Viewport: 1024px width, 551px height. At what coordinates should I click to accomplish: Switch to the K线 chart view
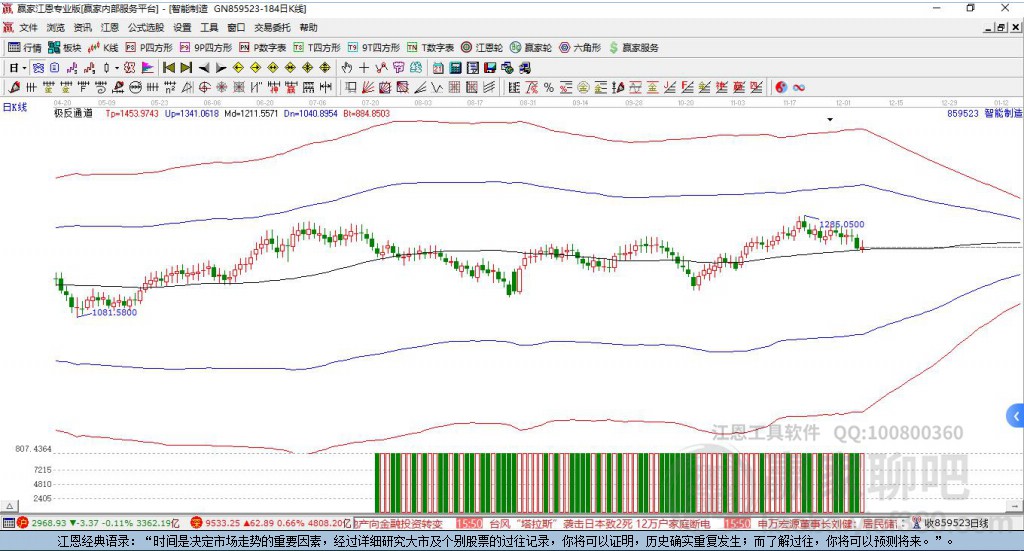coord(103,48)
